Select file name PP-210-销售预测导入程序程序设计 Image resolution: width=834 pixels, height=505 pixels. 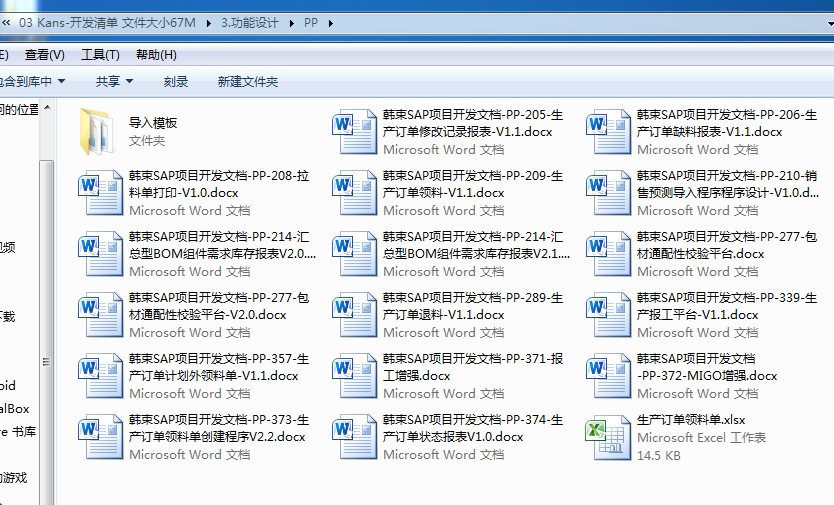coord(728,184)
